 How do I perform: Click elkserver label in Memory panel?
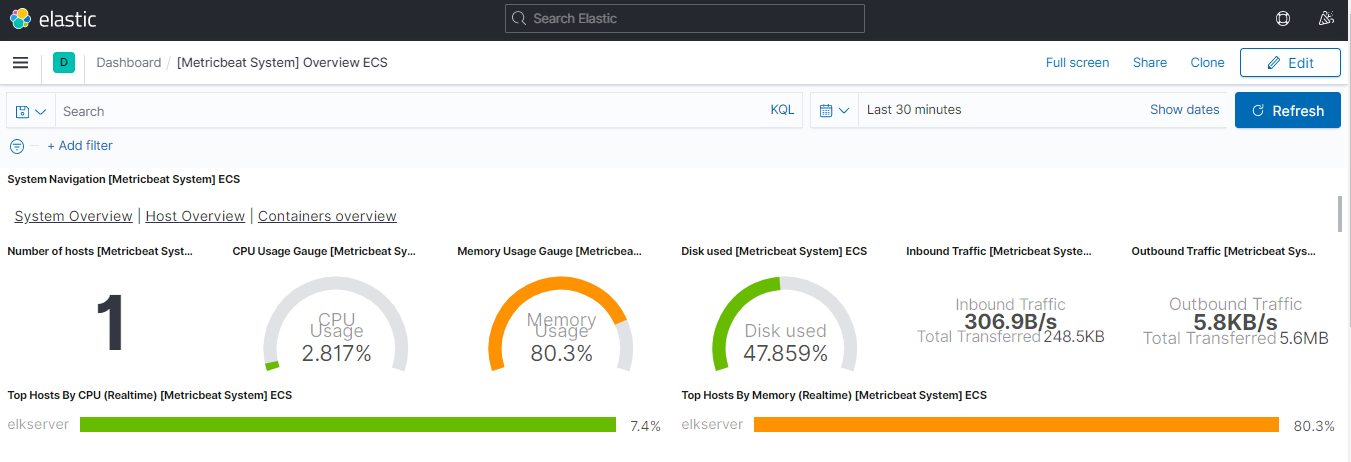point(712,424)
